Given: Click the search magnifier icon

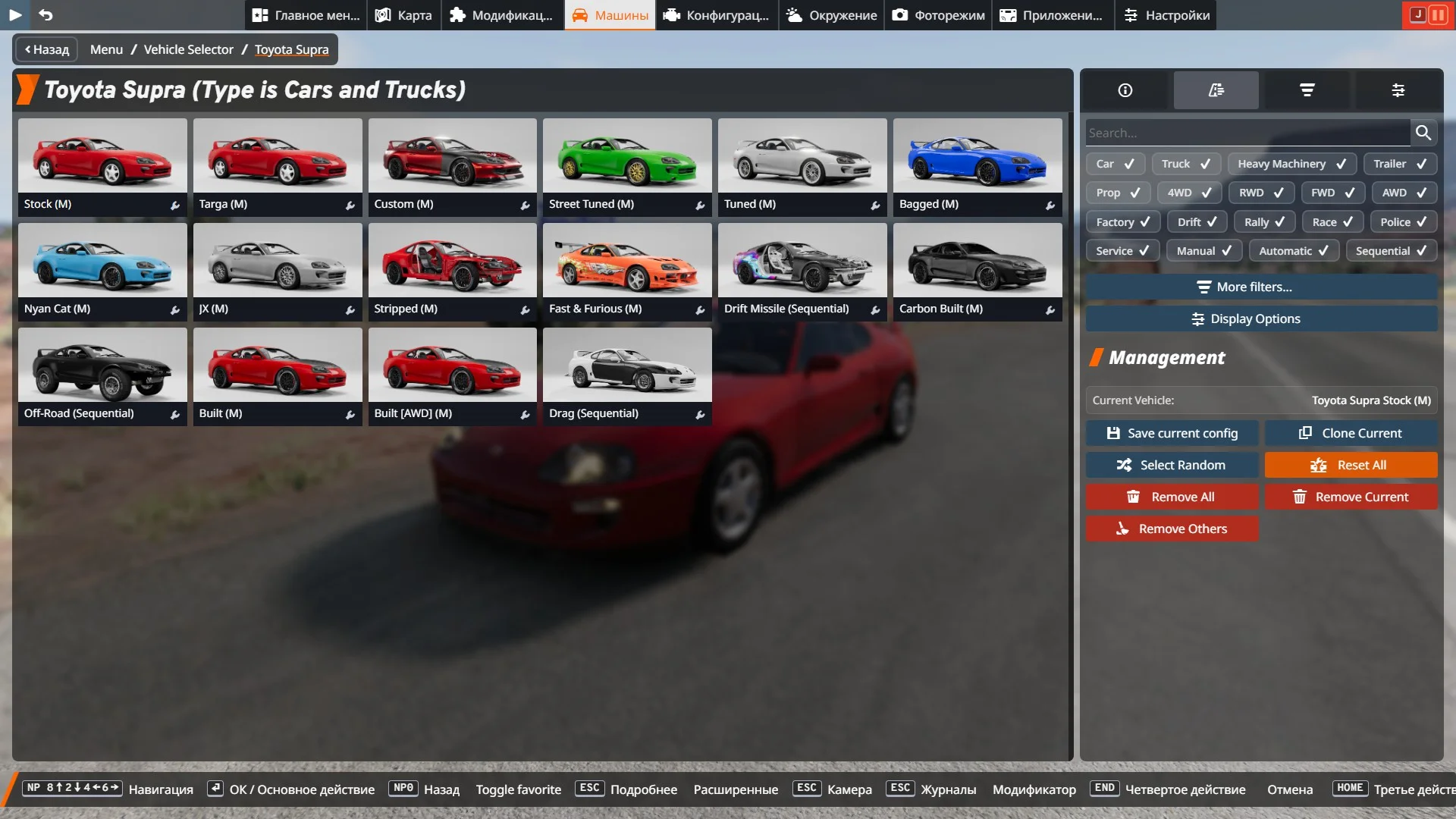Looking at the screenshot, I should coord(1423,133).
